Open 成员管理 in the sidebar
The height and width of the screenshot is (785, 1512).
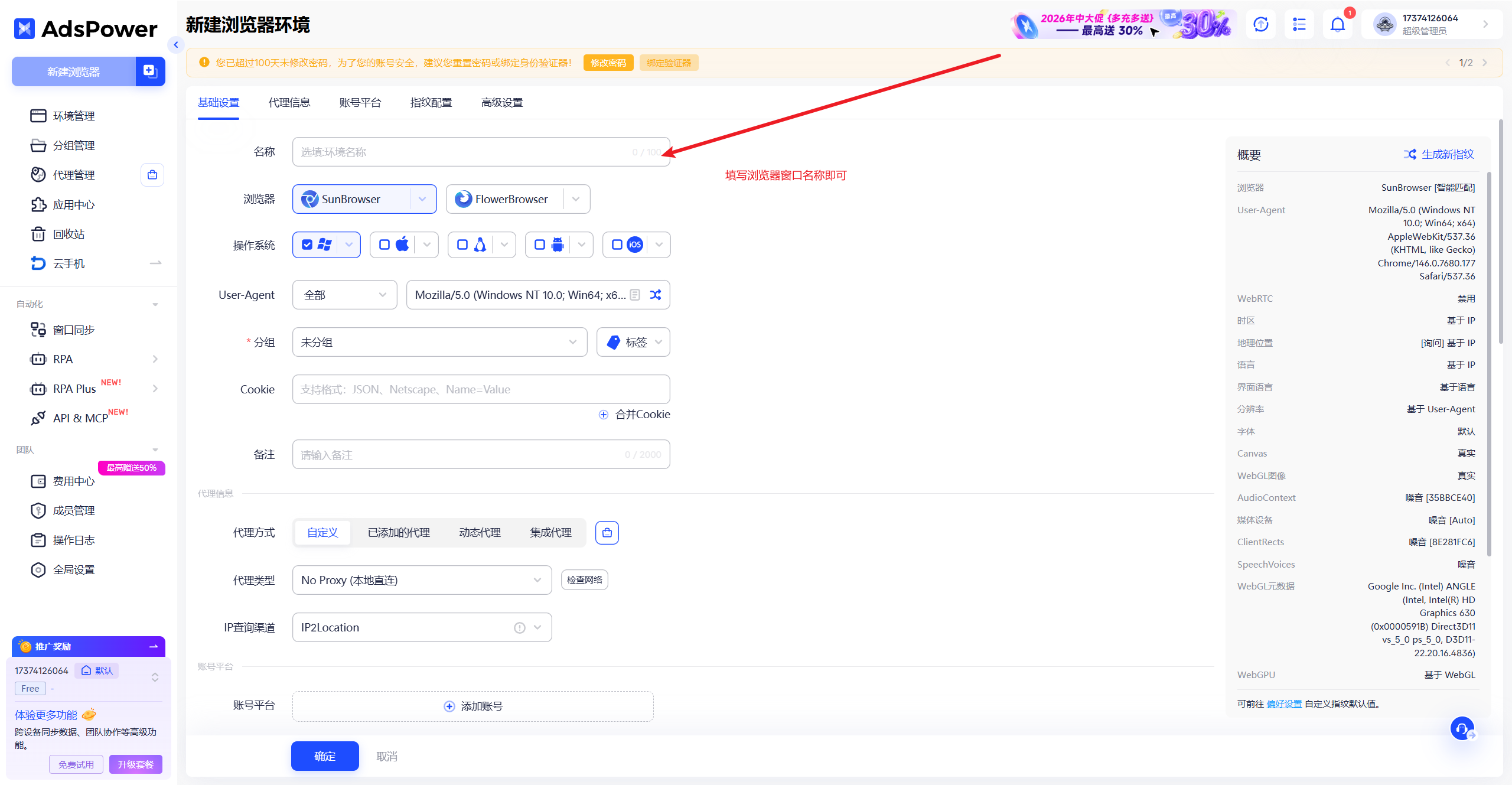coord(74,511)
